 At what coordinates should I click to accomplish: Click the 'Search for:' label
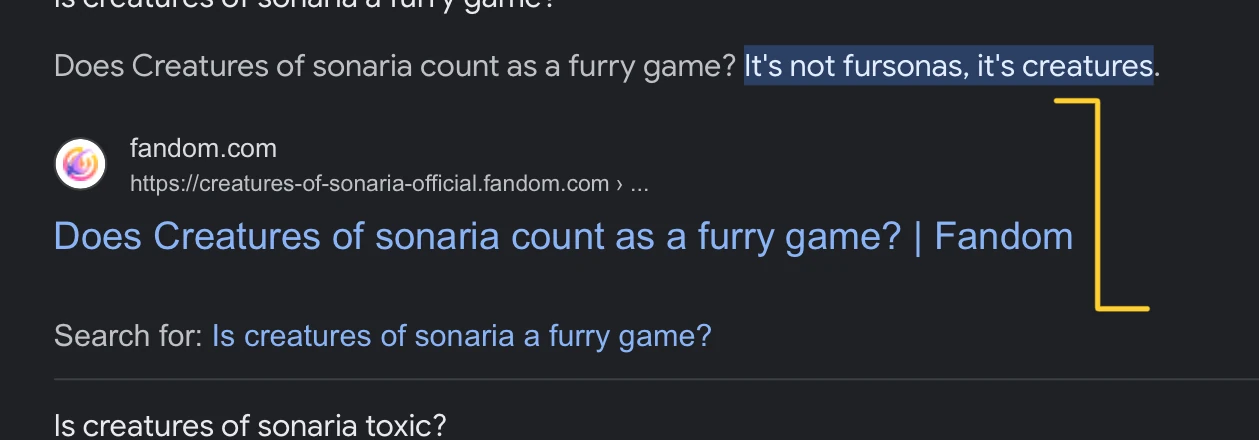(128, 336)
